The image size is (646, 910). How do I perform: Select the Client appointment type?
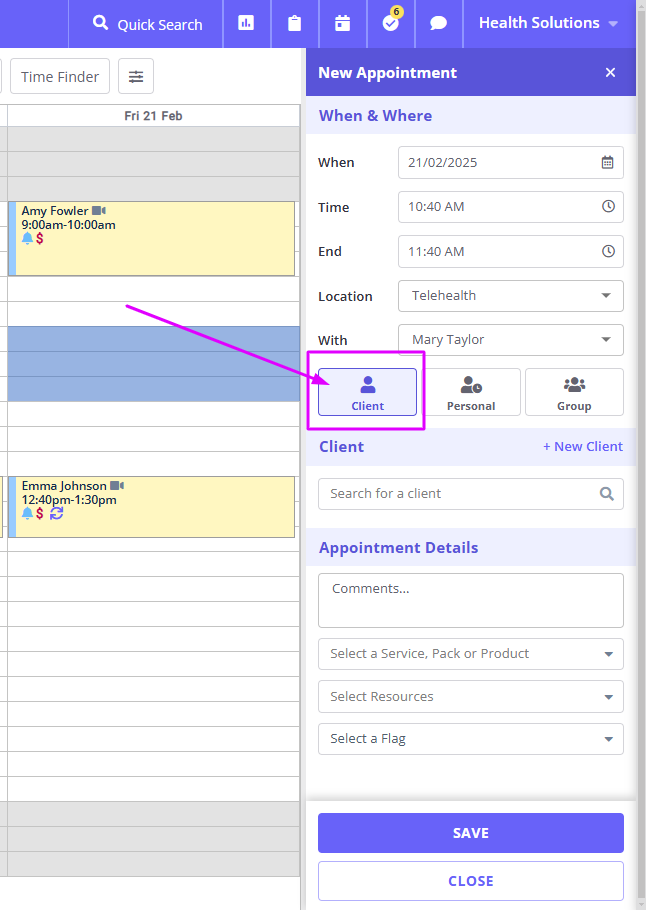367,392
